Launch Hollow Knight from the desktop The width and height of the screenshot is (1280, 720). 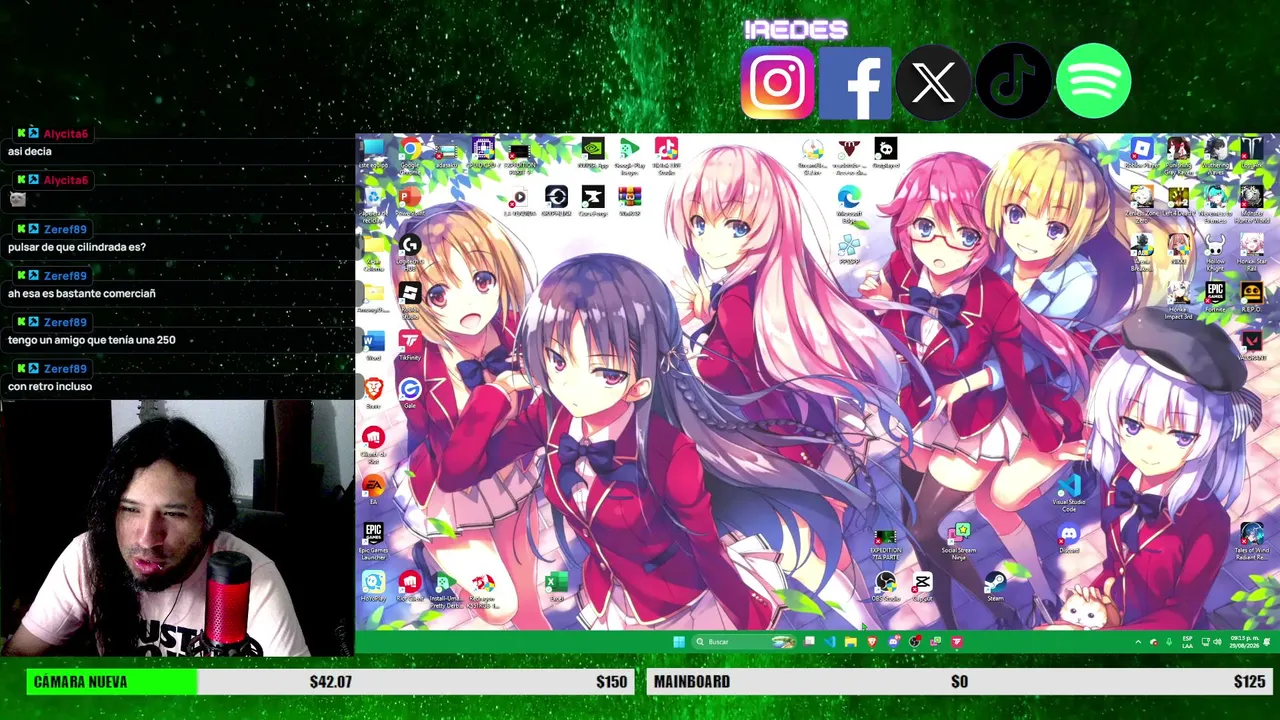[x=1215, y=250]
